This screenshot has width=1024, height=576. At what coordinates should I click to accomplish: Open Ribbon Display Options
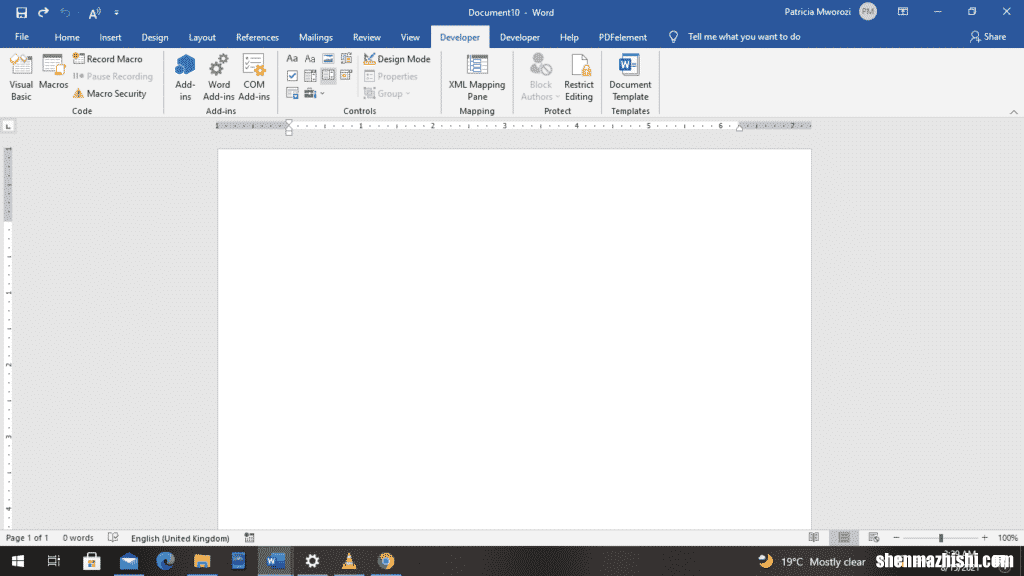point(903,12)
